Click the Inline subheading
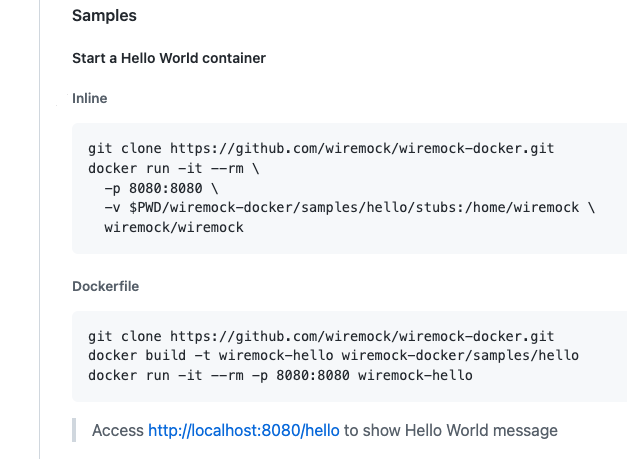The height and width of the screenshot is (459, 627). click(90, 98)
